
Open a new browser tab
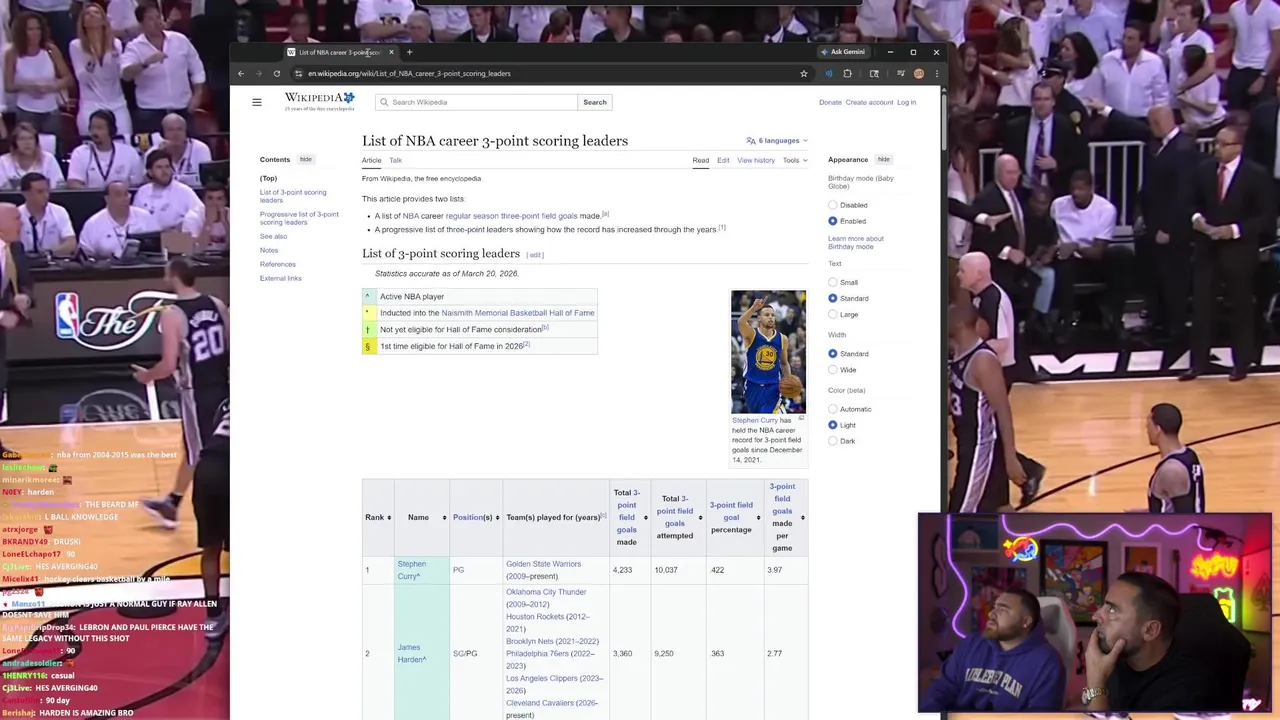coord(409,52)
